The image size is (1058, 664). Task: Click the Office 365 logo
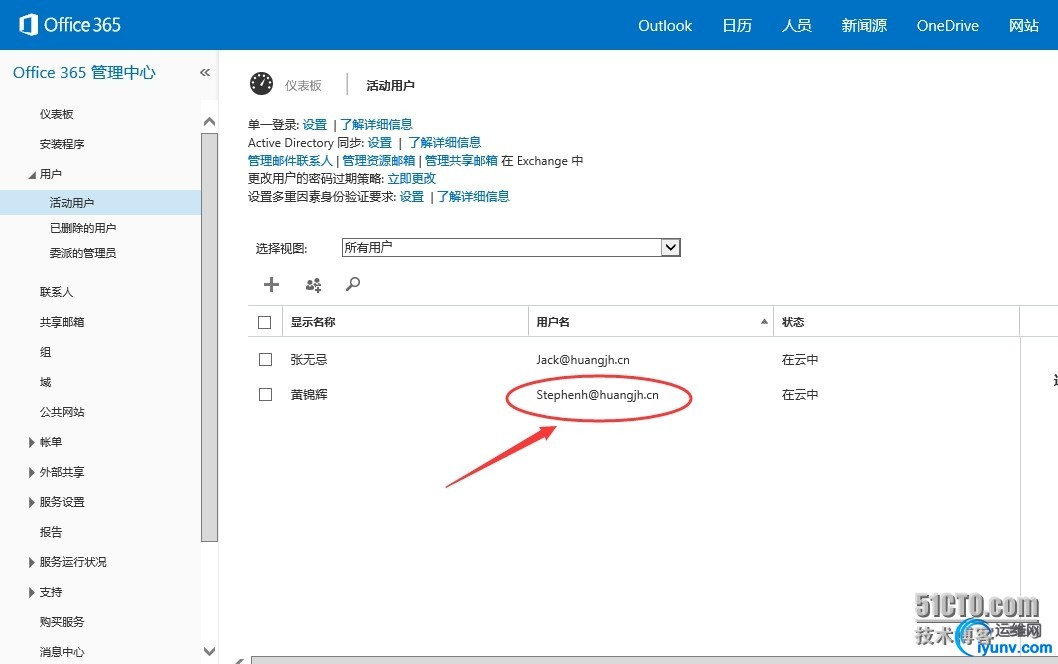click(x=69, y=25)
